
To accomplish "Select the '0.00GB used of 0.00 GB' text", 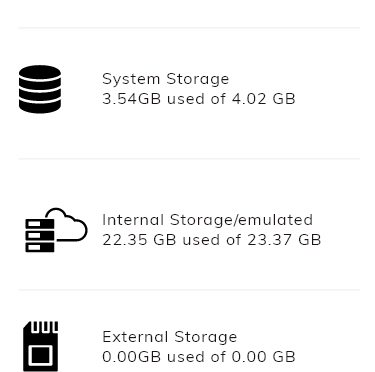I will [199, 357].
